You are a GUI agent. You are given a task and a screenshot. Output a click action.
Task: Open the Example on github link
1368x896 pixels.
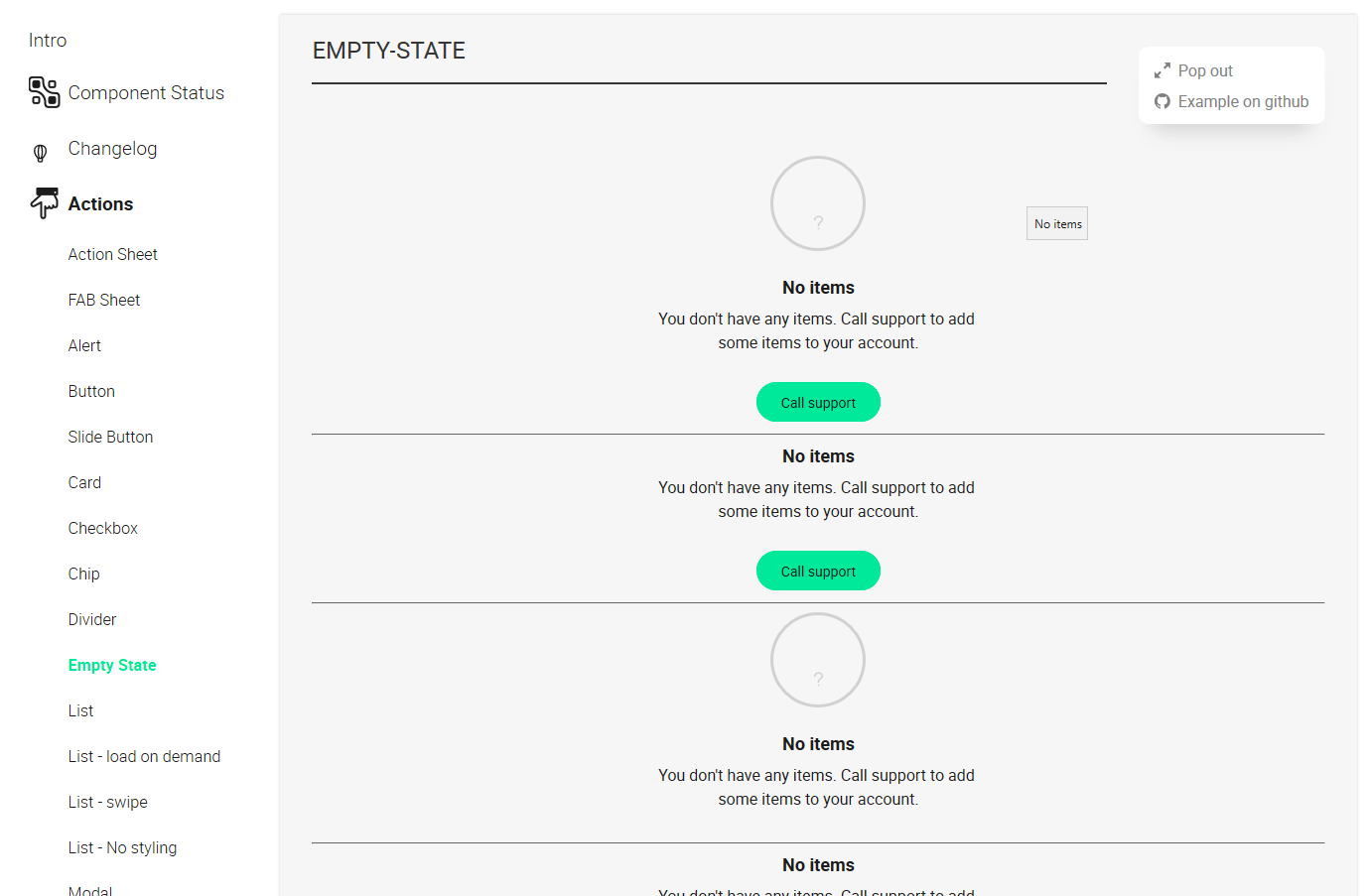[1242, 101]
